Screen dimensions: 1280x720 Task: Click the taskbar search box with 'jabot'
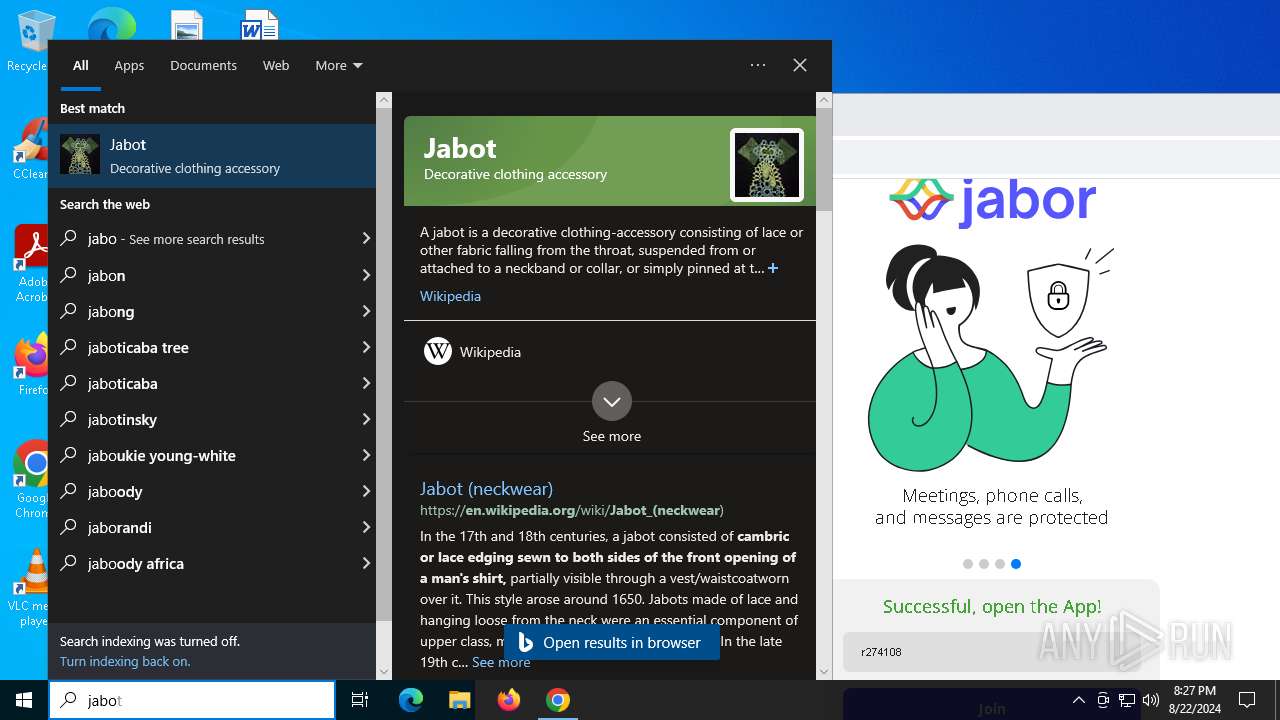point(192,700)
